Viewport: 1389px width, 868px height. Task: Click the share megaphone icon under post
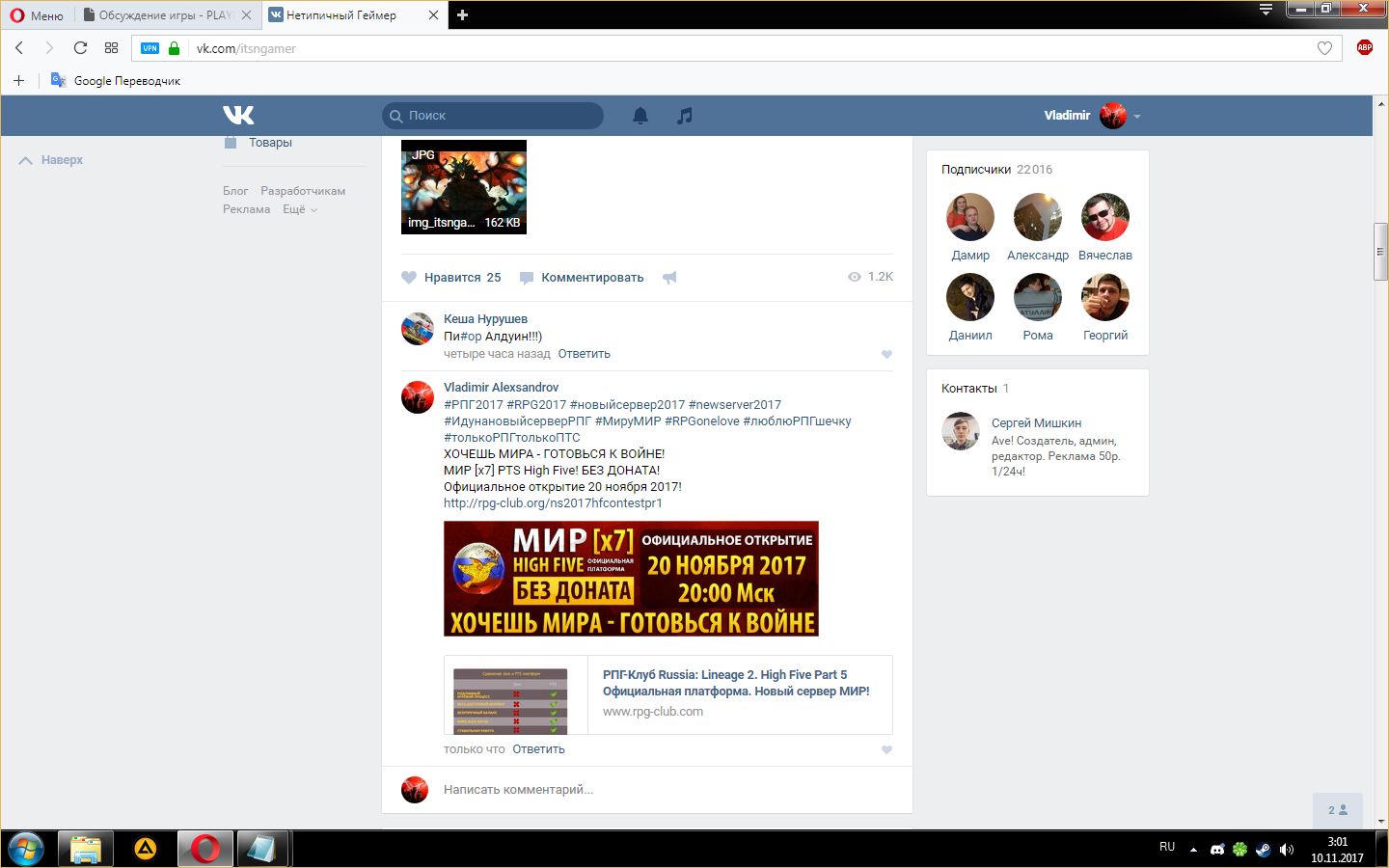(669, 278)
